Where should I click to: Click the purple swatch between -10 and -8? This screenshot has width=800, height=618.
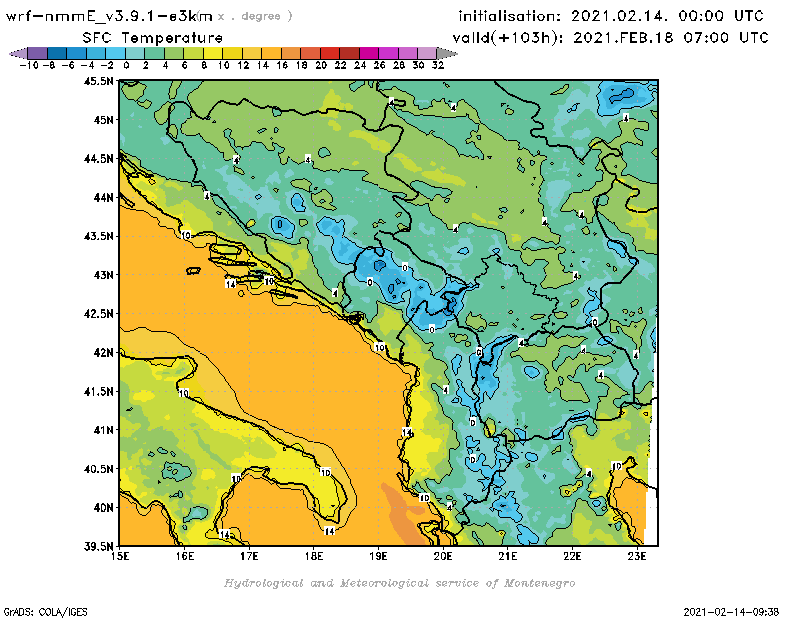pyautogui.click(x=38, y=53)
